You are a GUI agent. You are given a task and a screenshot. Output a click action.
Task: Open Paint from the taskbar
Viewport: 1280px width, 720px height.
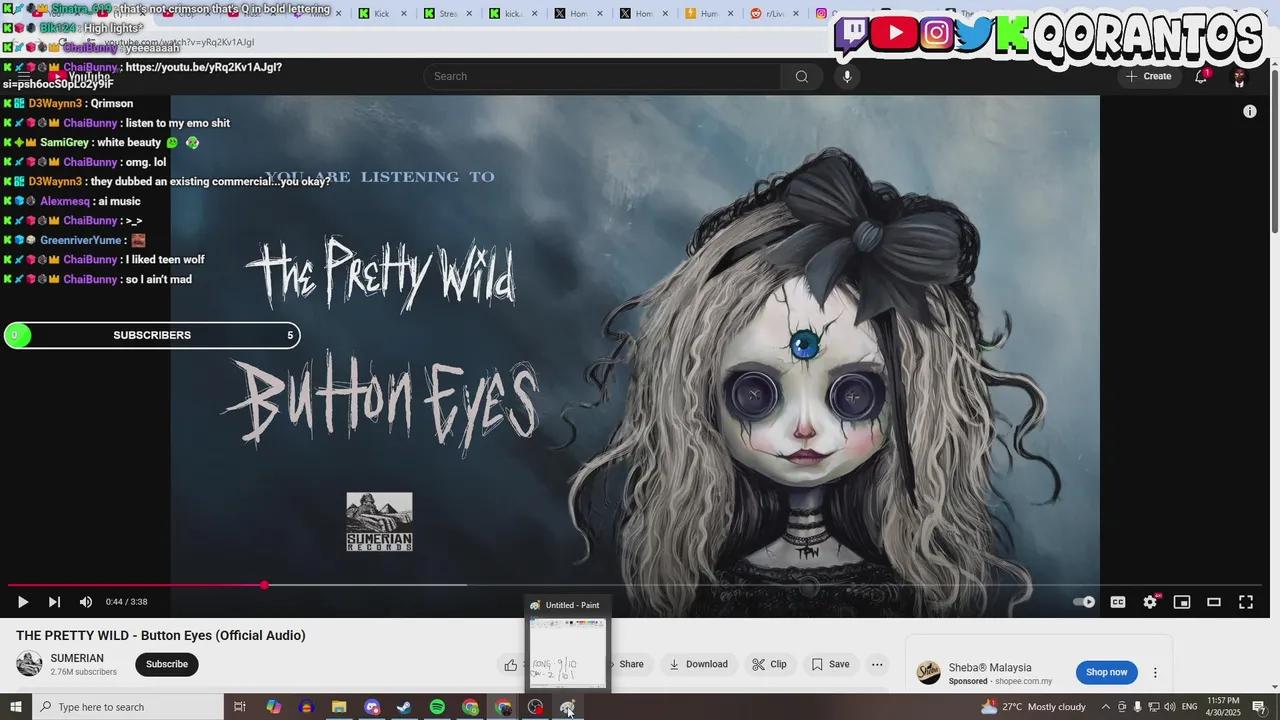(x=567, y=707)
